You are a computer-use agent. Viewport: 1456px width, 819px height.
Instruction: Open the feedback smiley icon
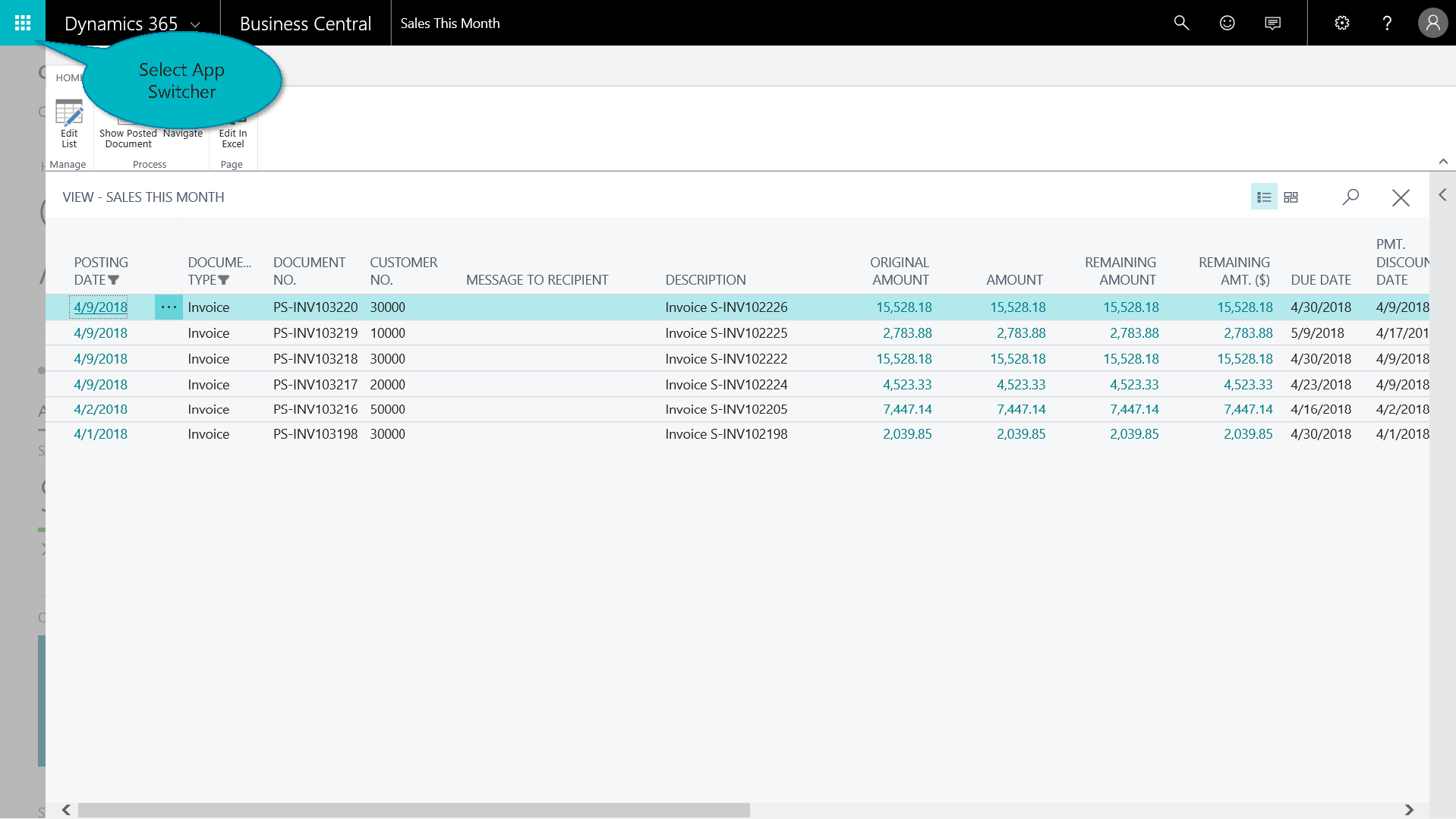[1227, 23]
